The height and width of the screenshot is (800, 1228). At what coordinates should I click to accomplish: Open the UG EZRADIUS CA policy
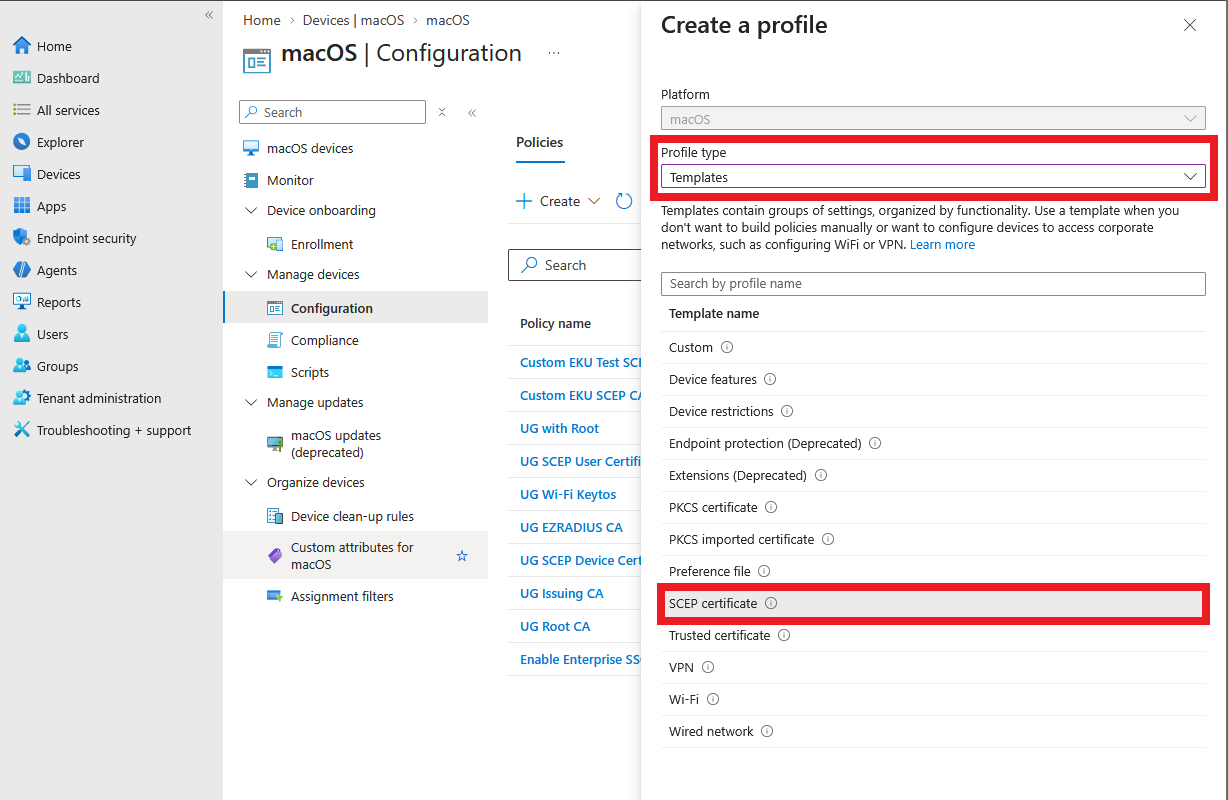(571, 527)
